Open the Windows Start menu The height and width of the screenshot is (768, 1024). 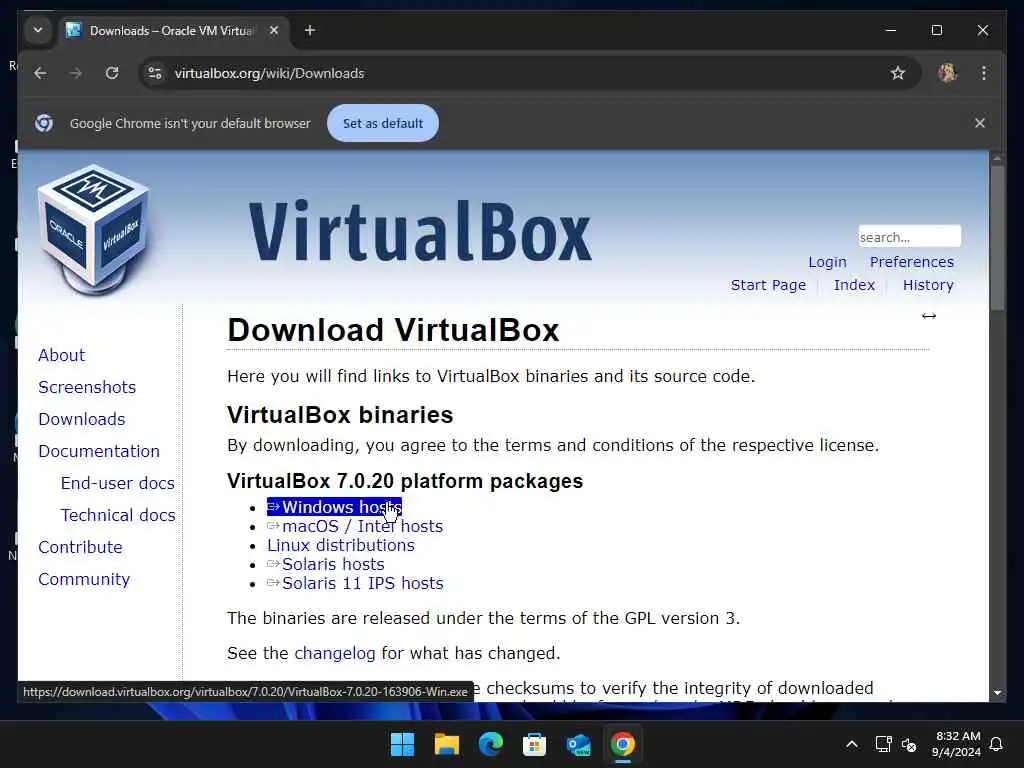click(402, 744)
